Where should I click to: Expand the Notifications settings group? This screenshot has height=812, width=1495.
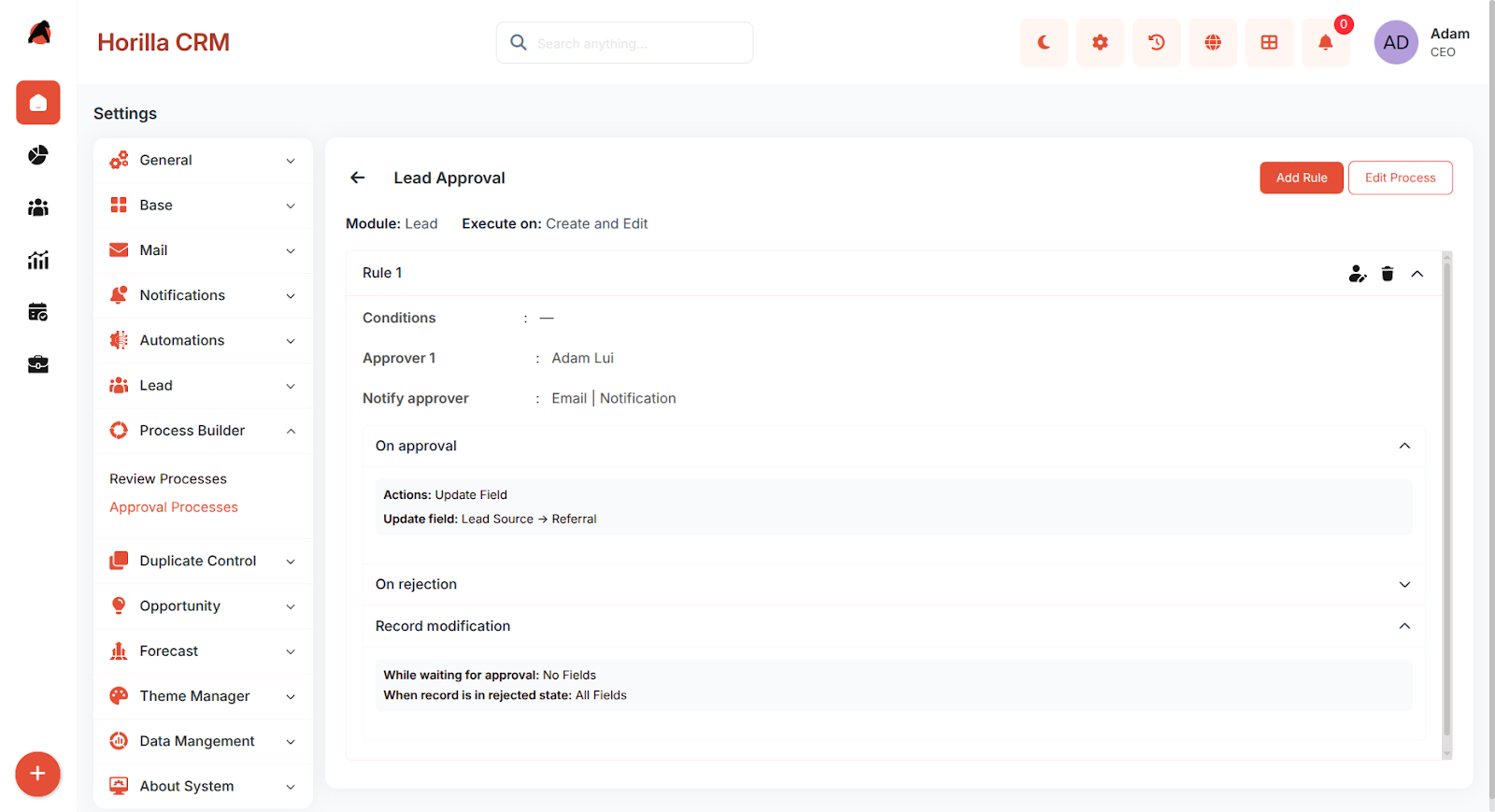pyautogui.click(x=203, y=295)
